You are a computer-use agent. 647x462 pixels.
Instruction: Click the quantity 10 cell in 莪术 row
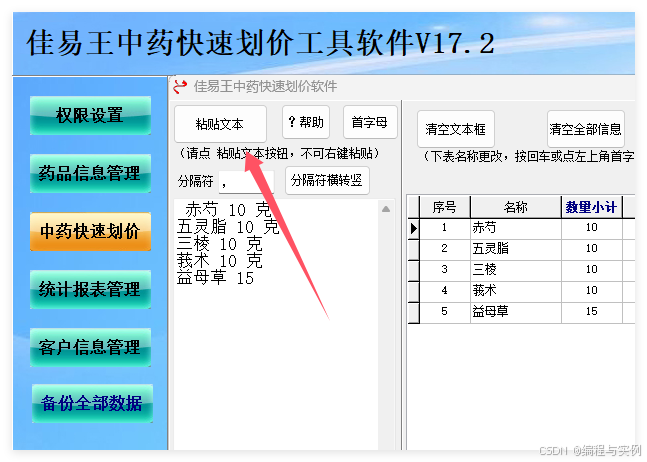pos(592,292)
